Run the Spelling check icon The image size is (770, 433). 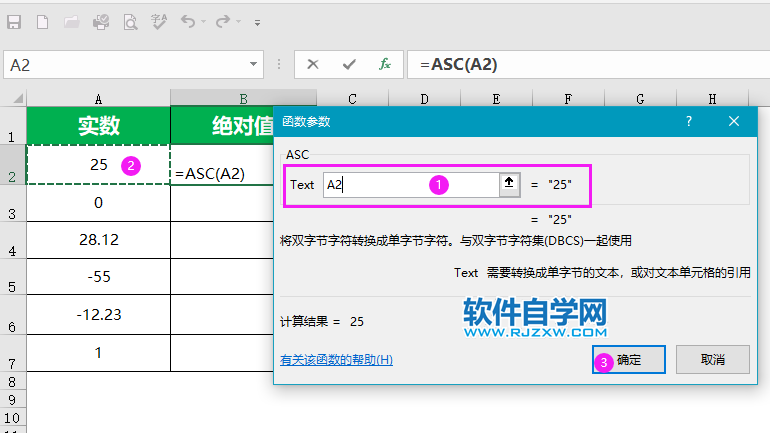coord(159,21)
